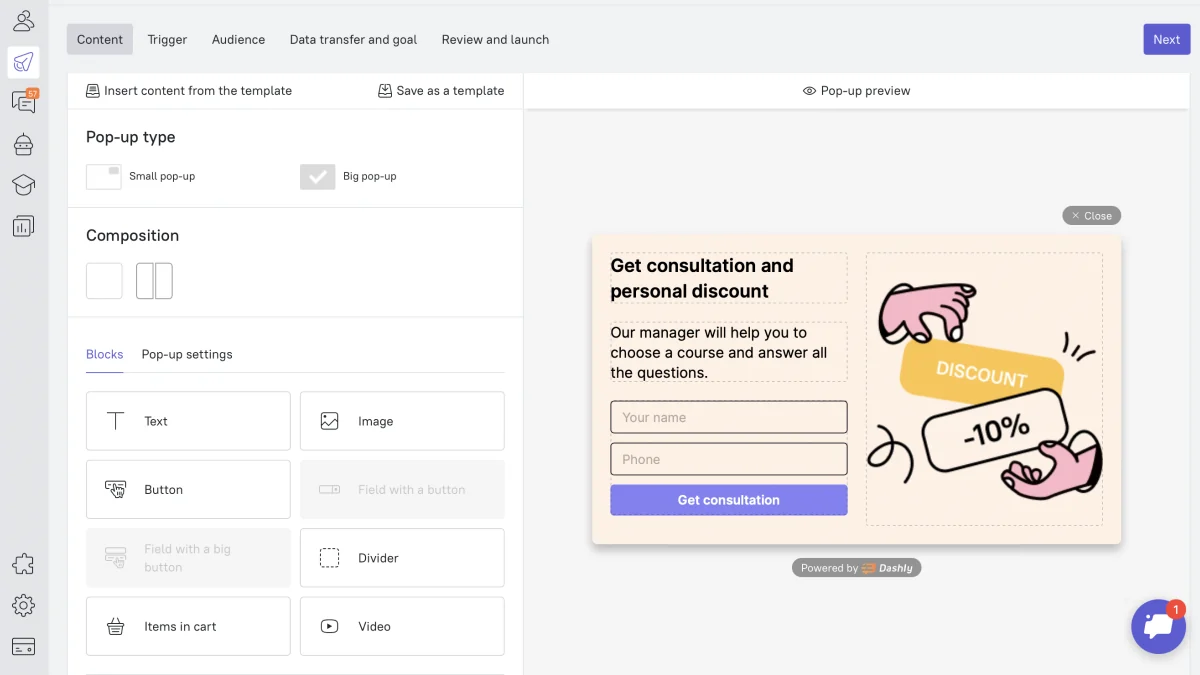
Task: Open the puzzle piece integrations icon
Action: [23, 564]
